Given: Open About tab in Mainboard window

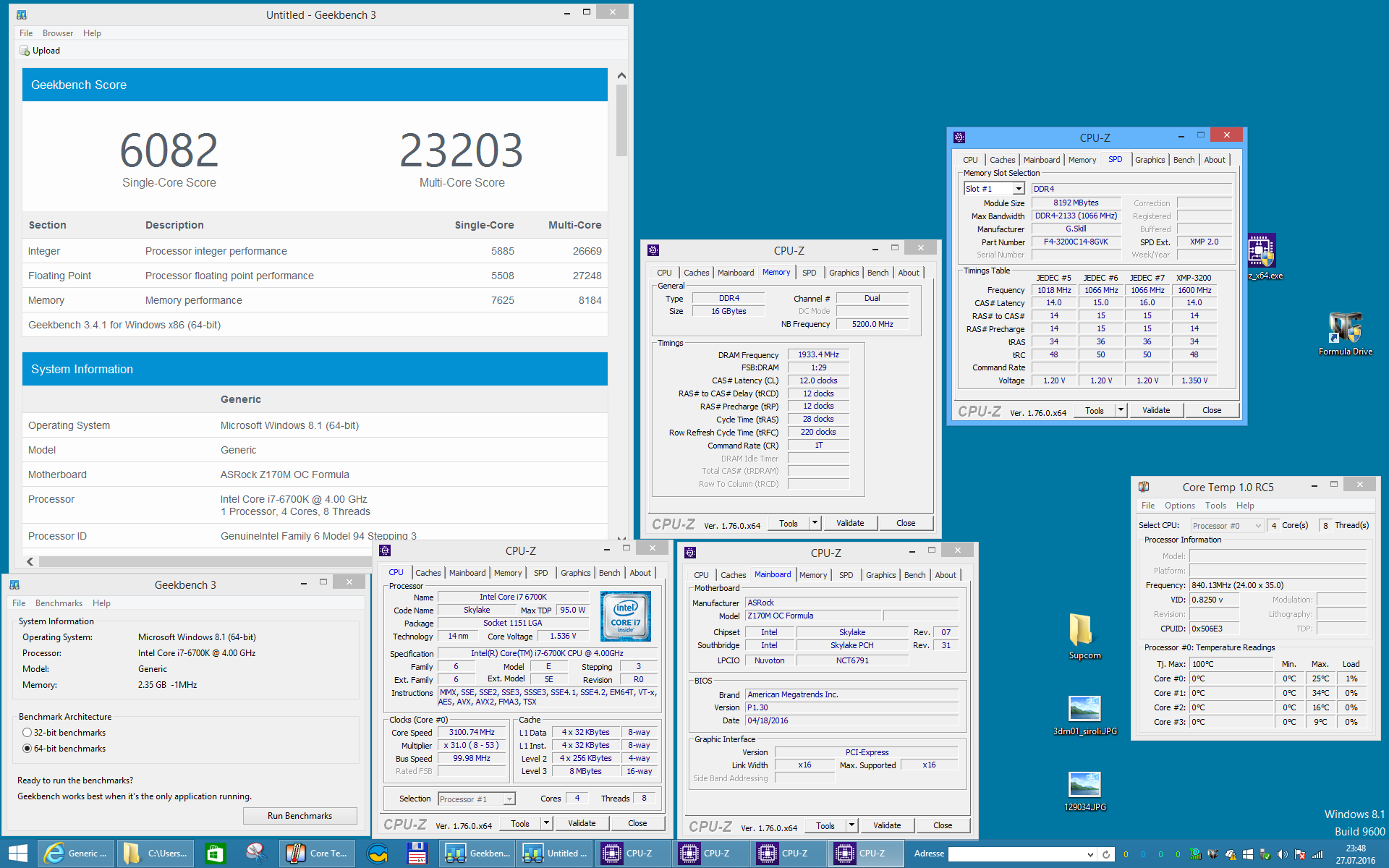Looking at the screenshot, I should click(x=945, y=575).
